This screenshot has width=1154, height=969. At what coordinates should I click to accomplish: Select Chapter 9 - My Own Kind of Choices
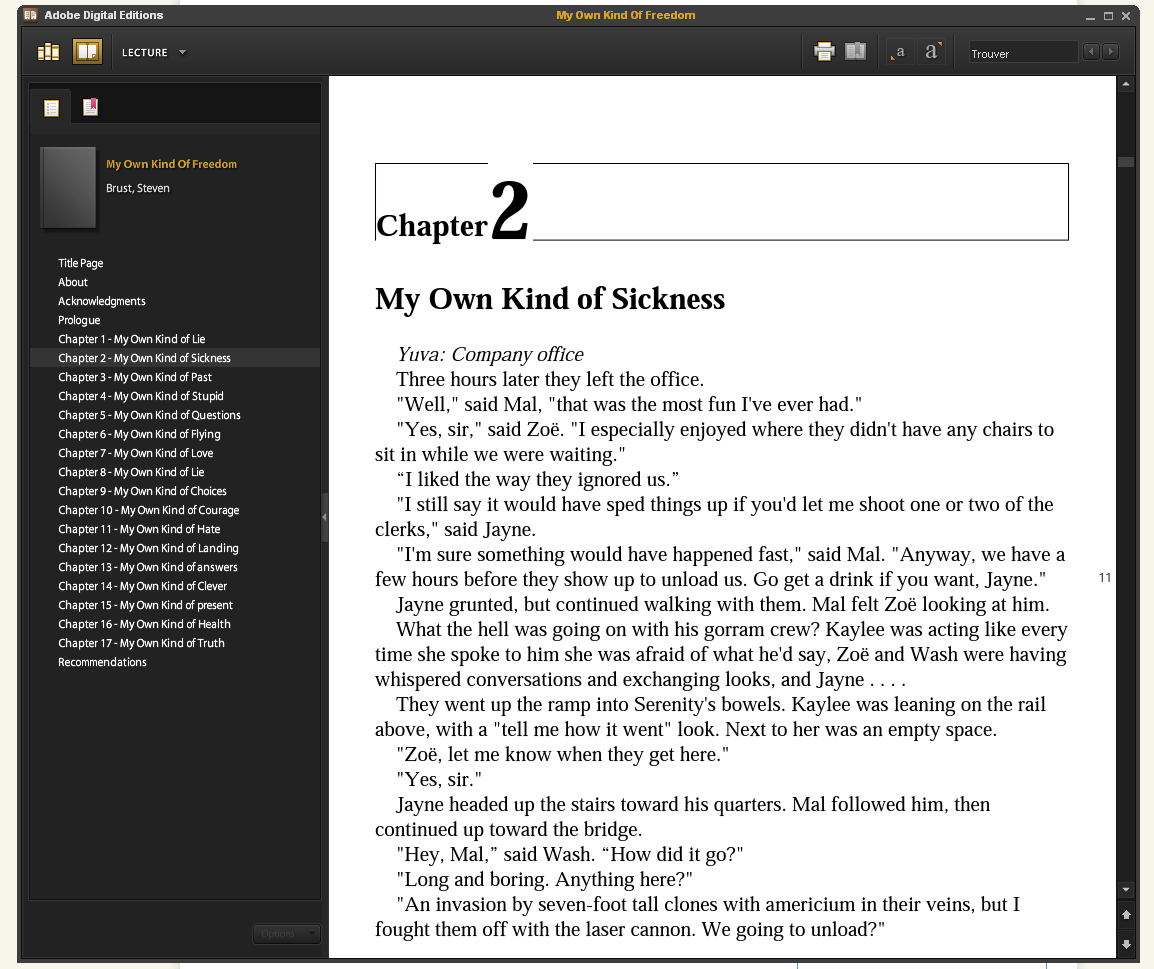pos(142,491)
